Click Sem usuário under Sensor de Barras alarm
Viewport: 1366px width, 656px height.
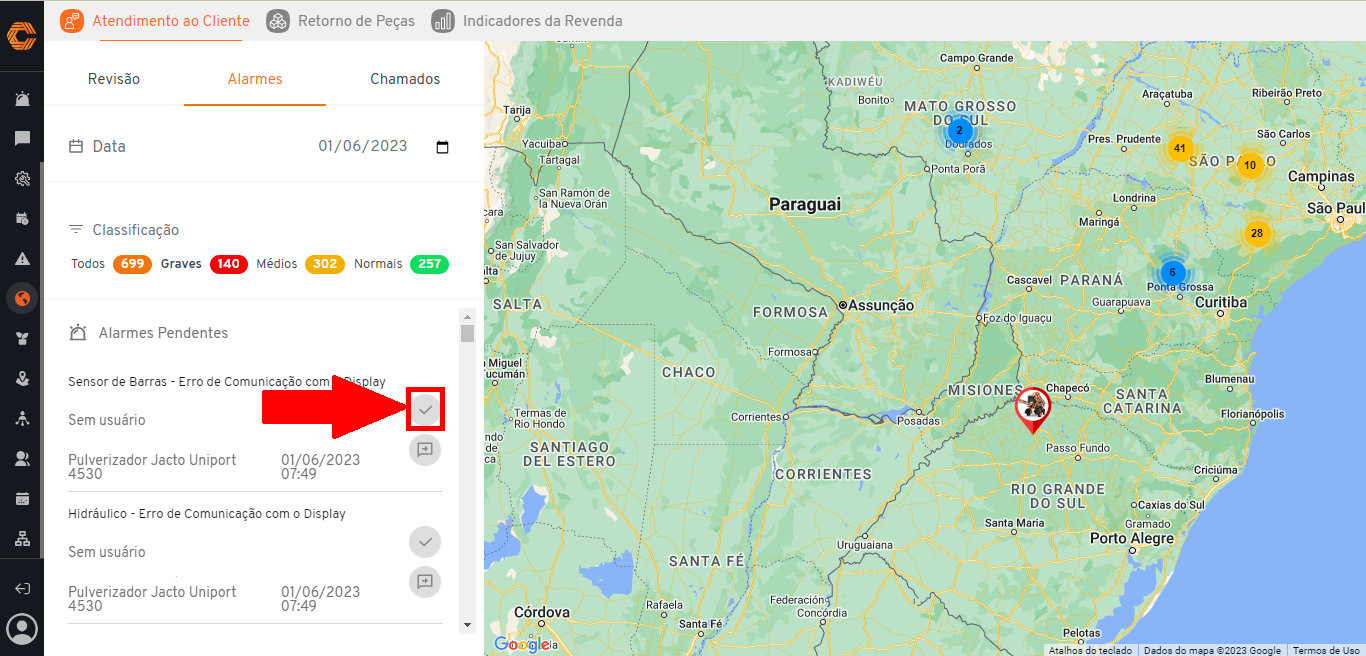click(x=107, y=420)
